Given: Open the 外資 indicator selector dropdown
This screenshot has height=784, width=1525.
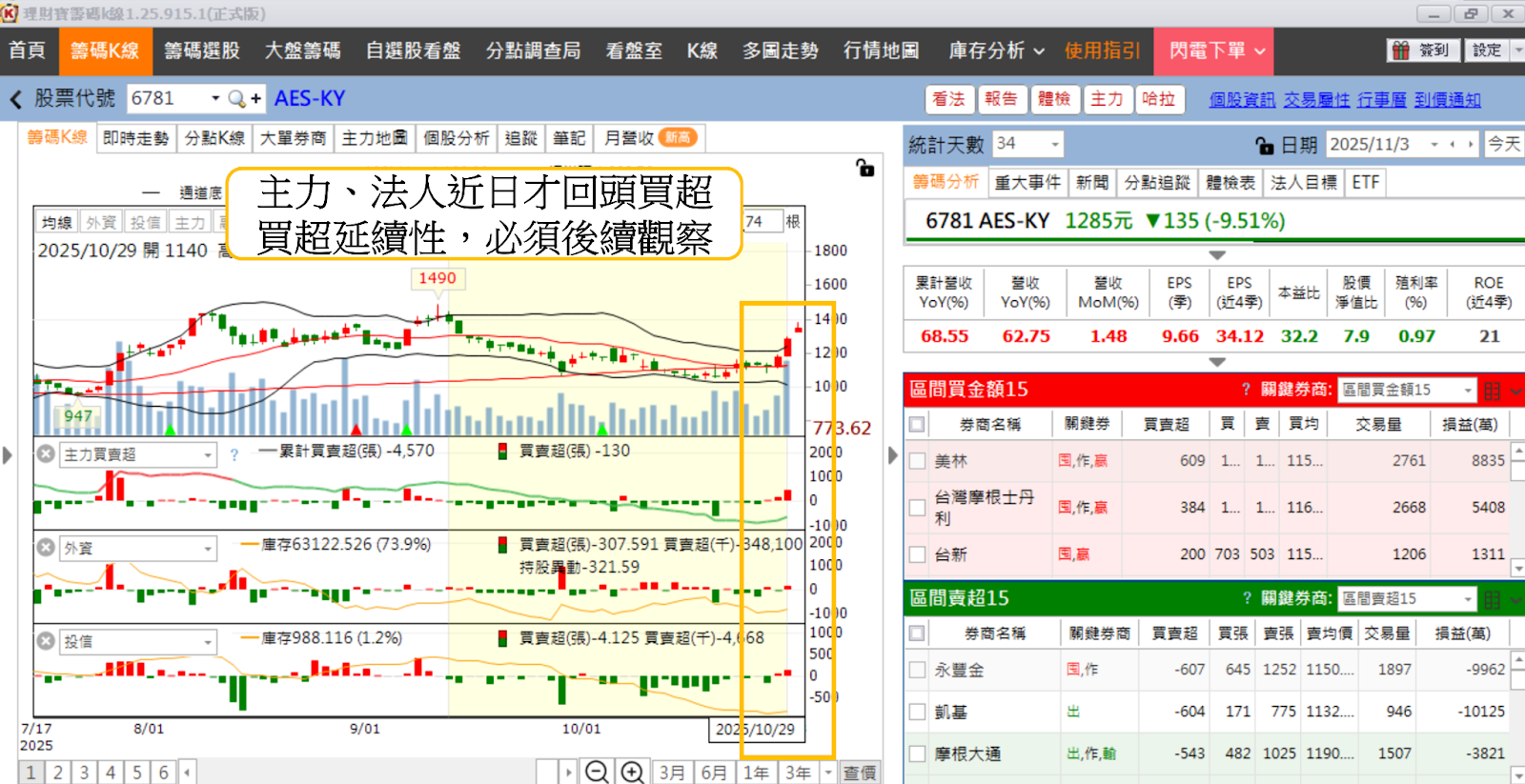Looking at the screenshot, I should coord(207,549).
